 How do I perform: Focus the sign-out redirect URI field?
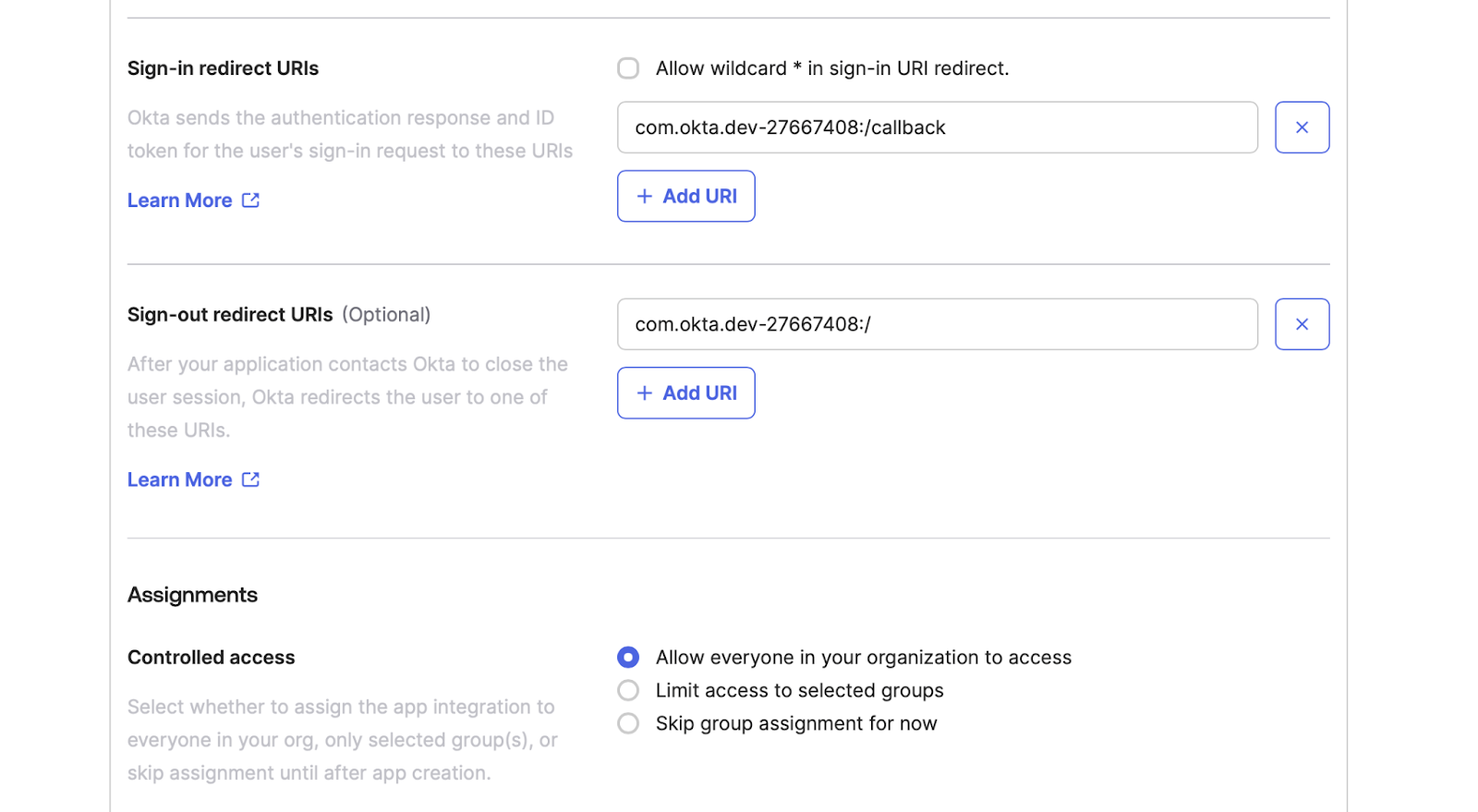tap(937, 324)
